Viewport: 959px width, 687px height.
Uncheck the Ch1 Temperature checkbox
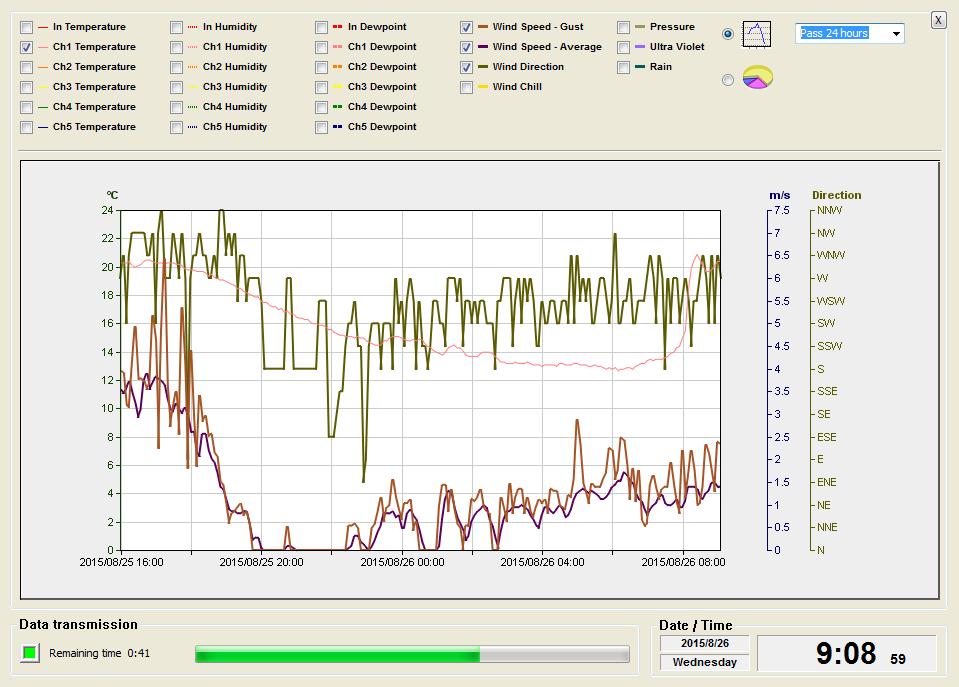(x=27, y=47)
